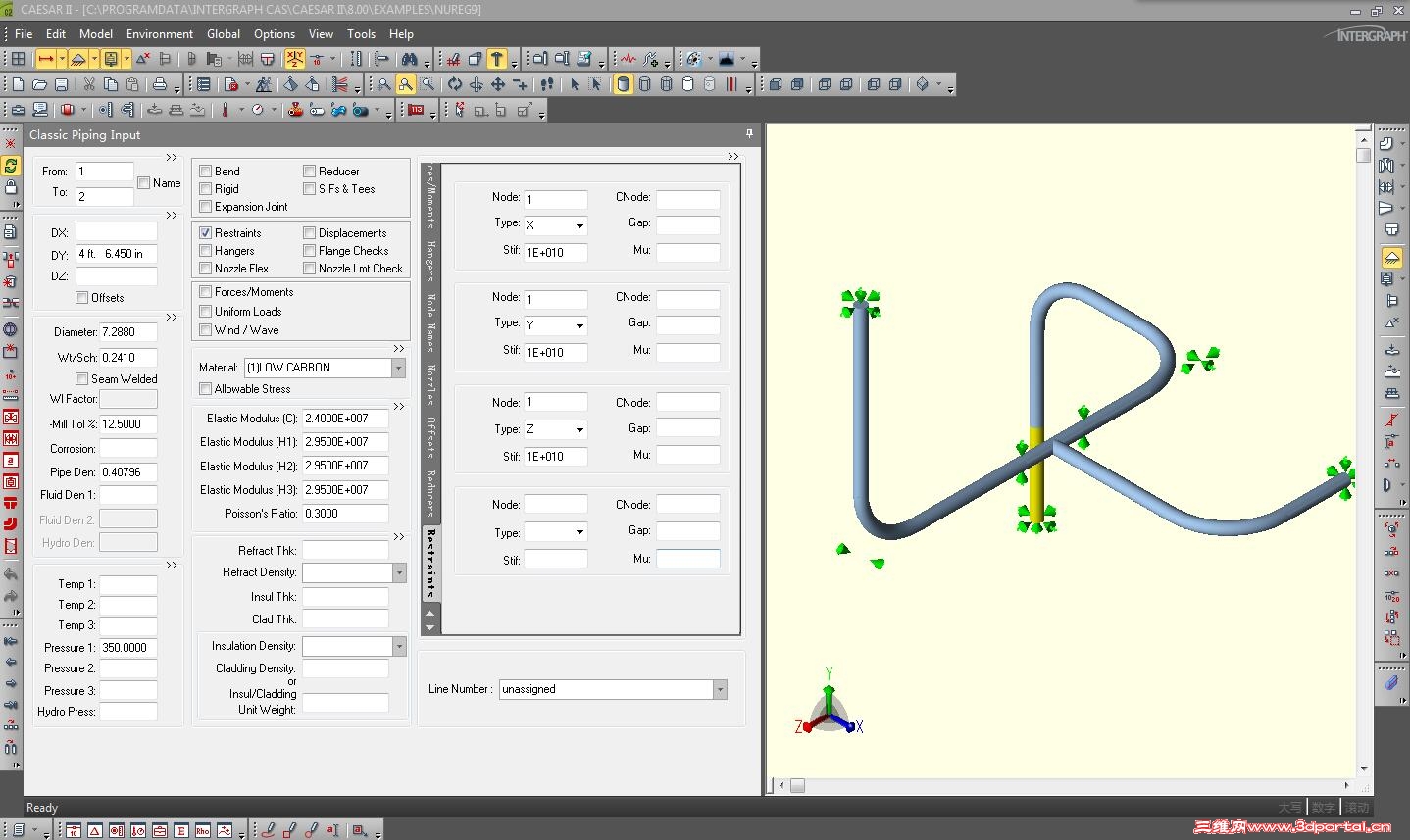Uncheck the Restraints checkbox
This screenshot has height=840, width=1410.
coord(206,233)
